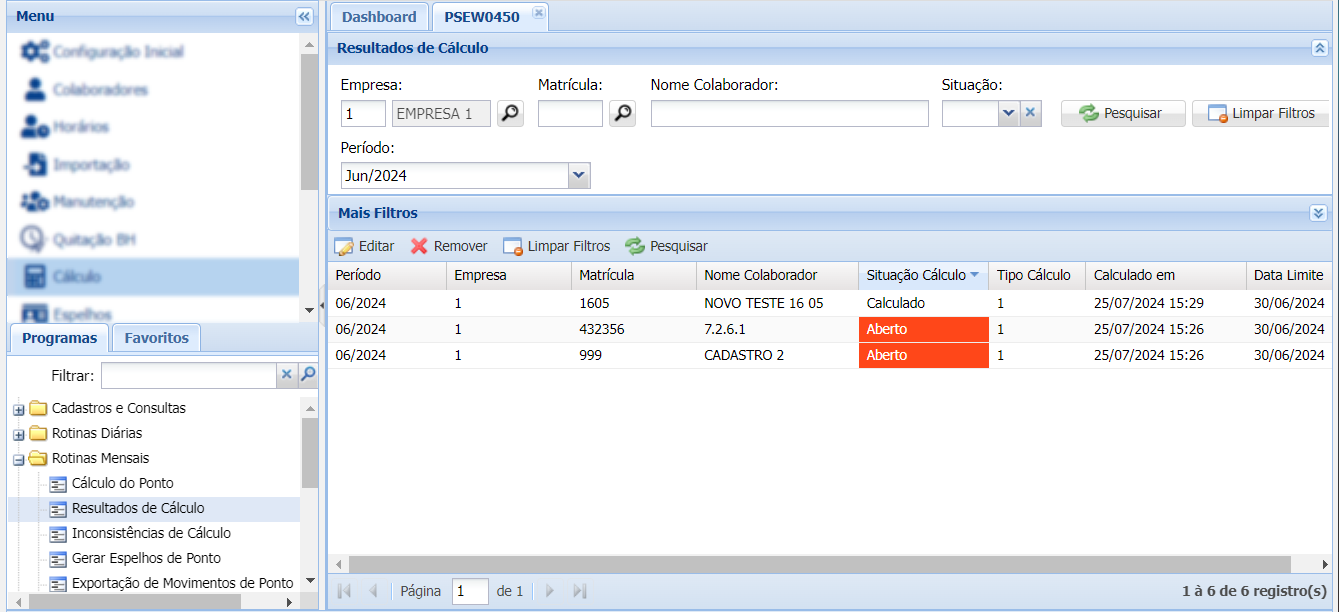
Task: Click the Matrícula lookup magnifier icon
Action: [x=622, y=114]
